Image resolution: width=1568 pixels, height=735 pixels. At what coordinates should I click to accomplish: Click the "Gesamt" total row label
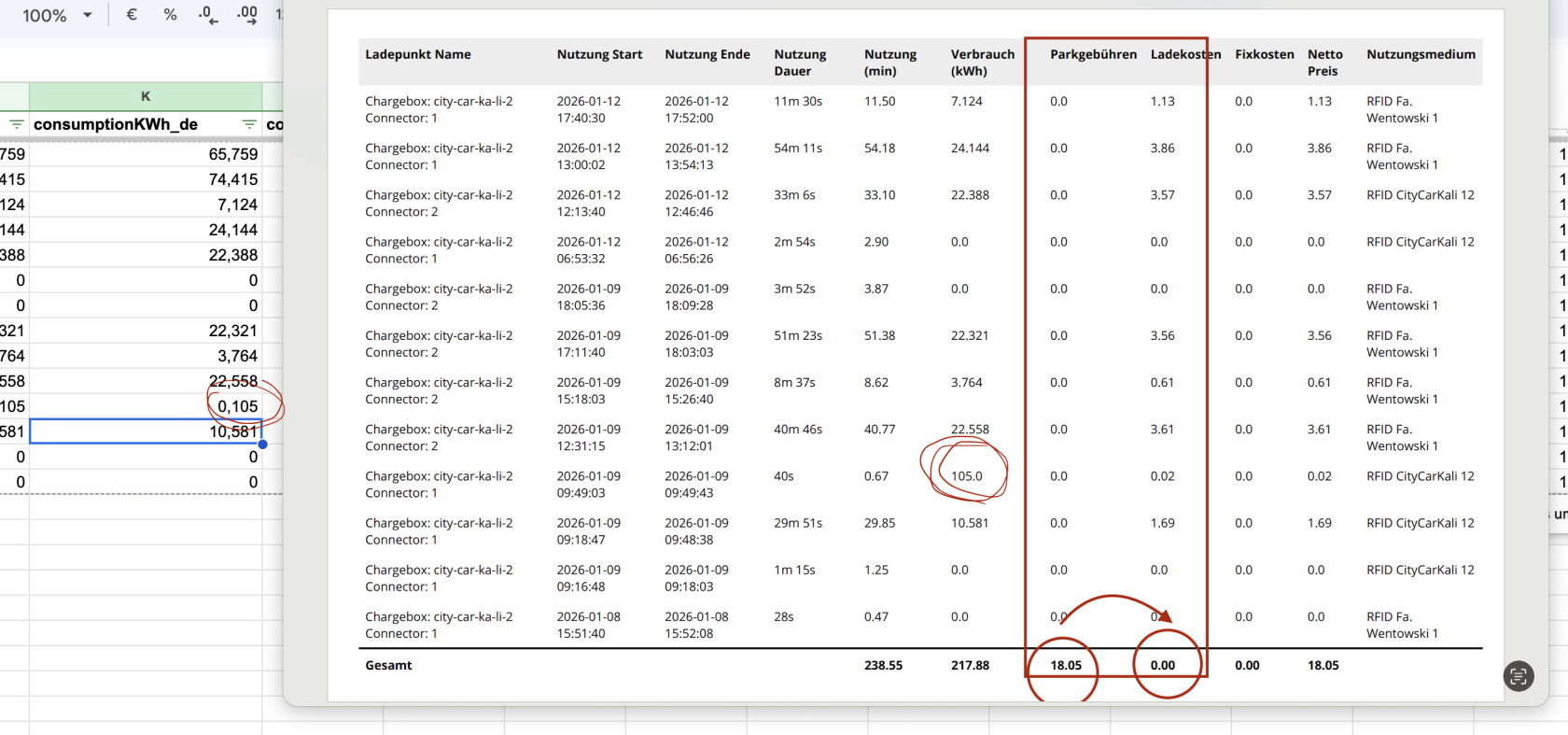tap(388, 665)
